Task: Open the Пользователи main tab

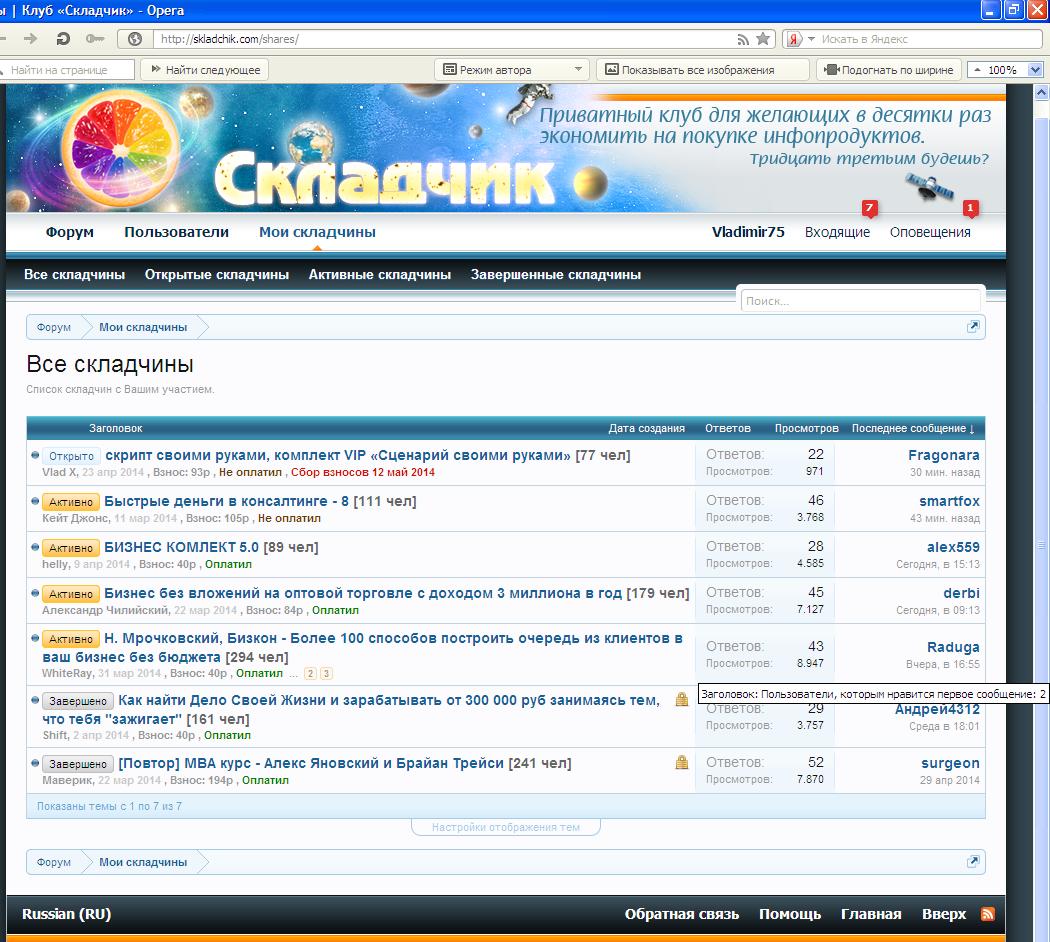Action: 176,232
